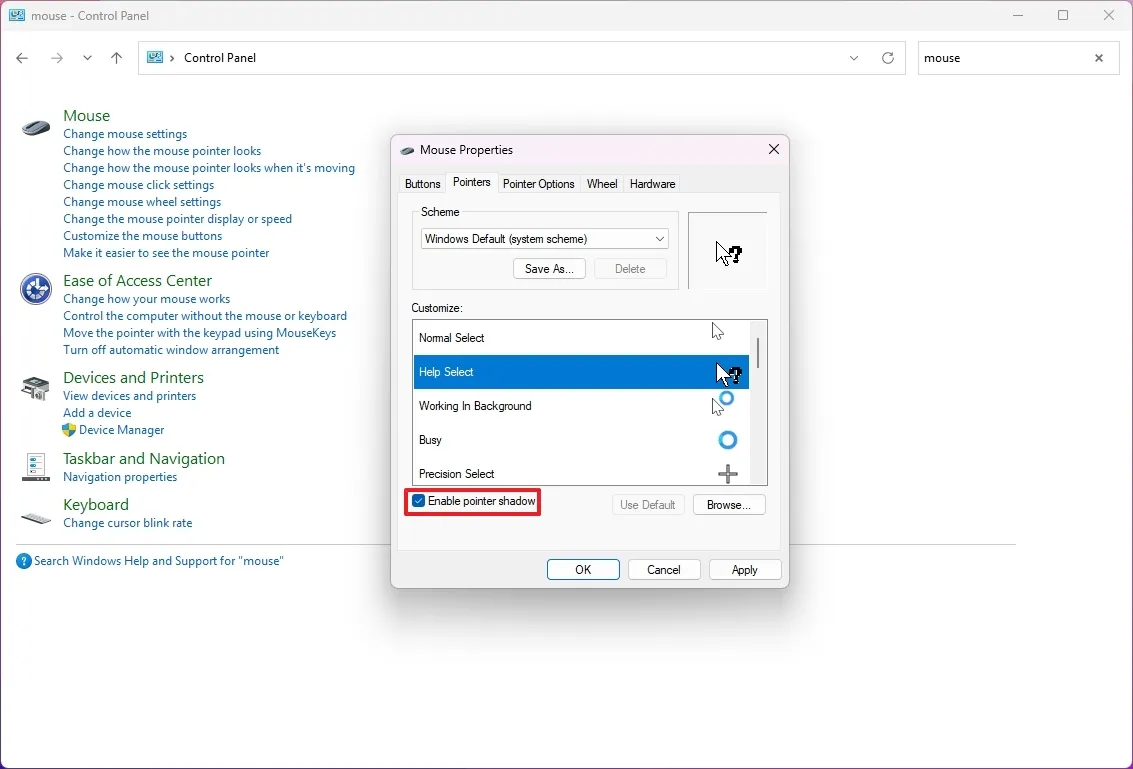Image resolution: width=1133 pixels, height=769 pixels.
Task: Clear the mouse search query with the X
Action: pos(1099,58)
